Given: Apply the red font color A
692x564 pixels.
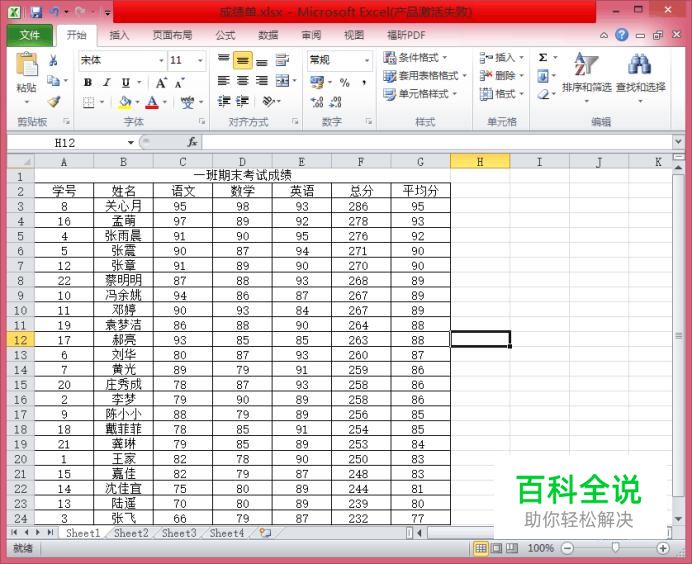Looking at the screenshot, I should (x=152, y=102).
